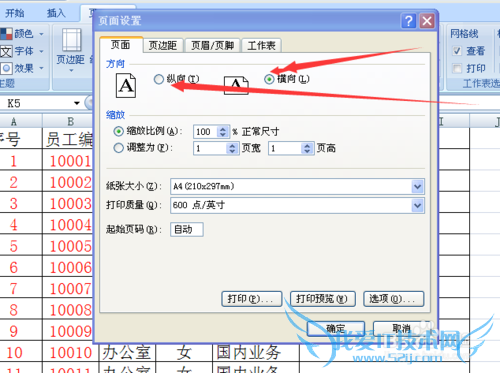Open the 开始 ribbon tab

click(x=14, y=13)
